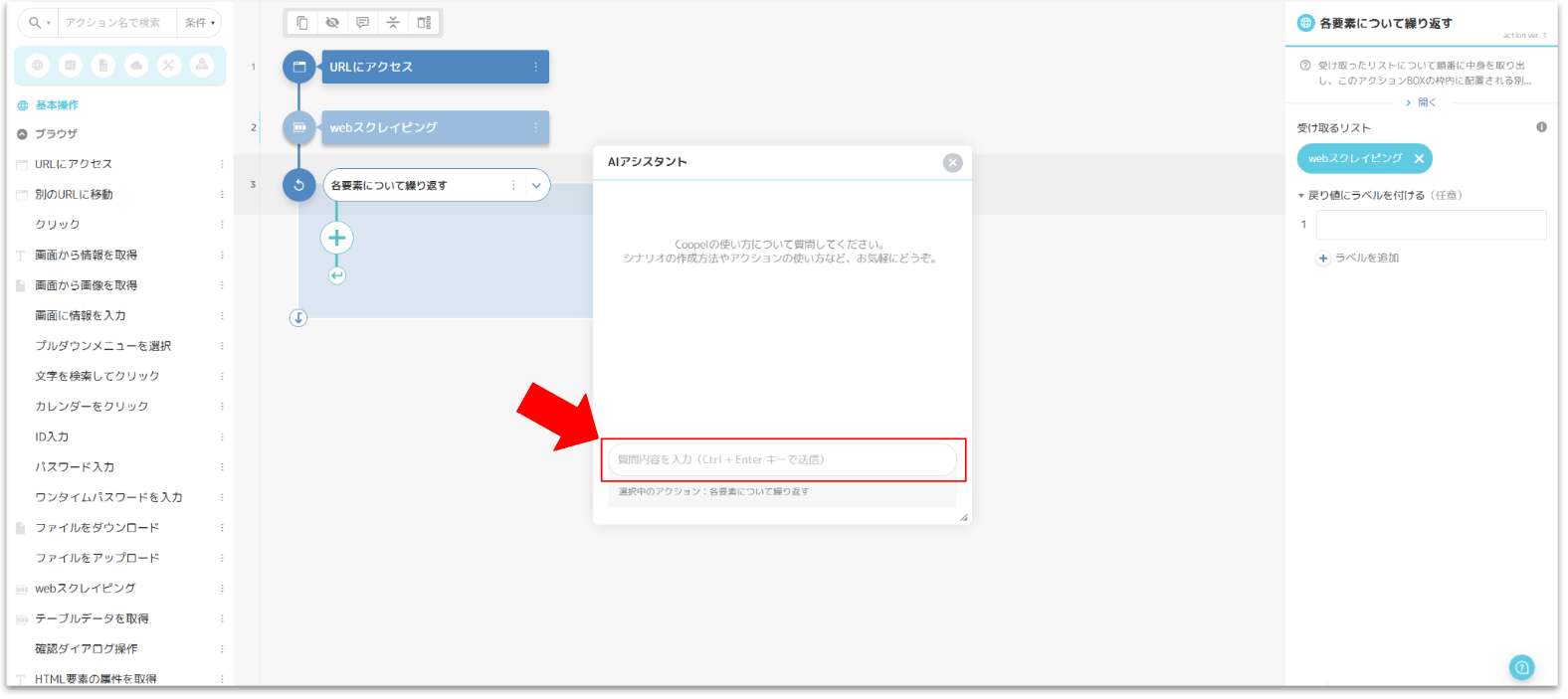Open the options menu on webスクレイピング step

(x=535, y=127)
